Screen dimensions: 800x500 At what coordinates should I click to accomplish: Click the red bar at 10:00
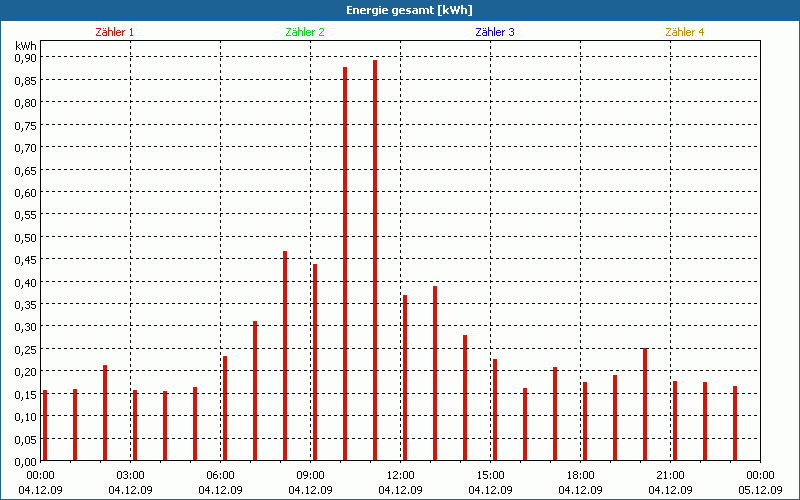pos(345,264)
